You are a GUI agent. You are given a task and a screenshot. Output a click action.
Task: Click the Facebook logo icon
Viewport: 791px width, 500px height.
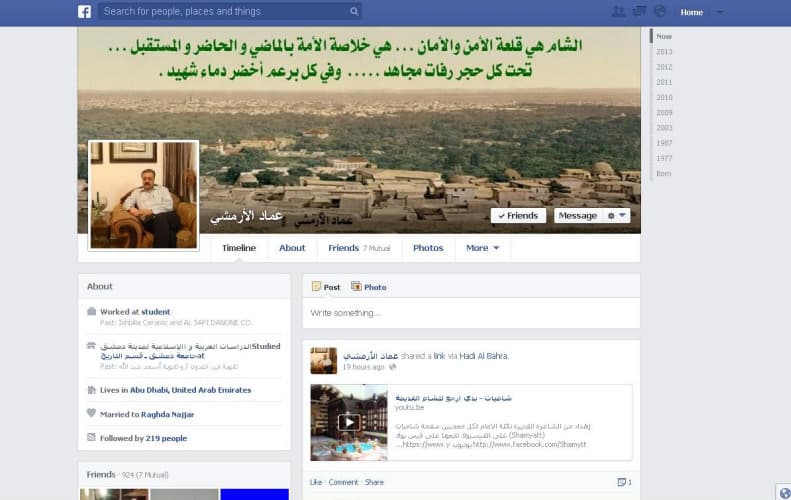[84, 12]
